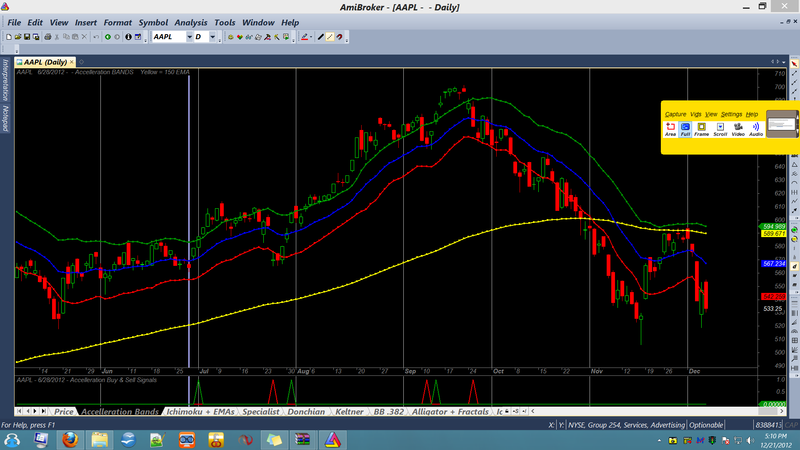Open Settings menu in the capture widget
800x450 pixels.
point(731,114)
